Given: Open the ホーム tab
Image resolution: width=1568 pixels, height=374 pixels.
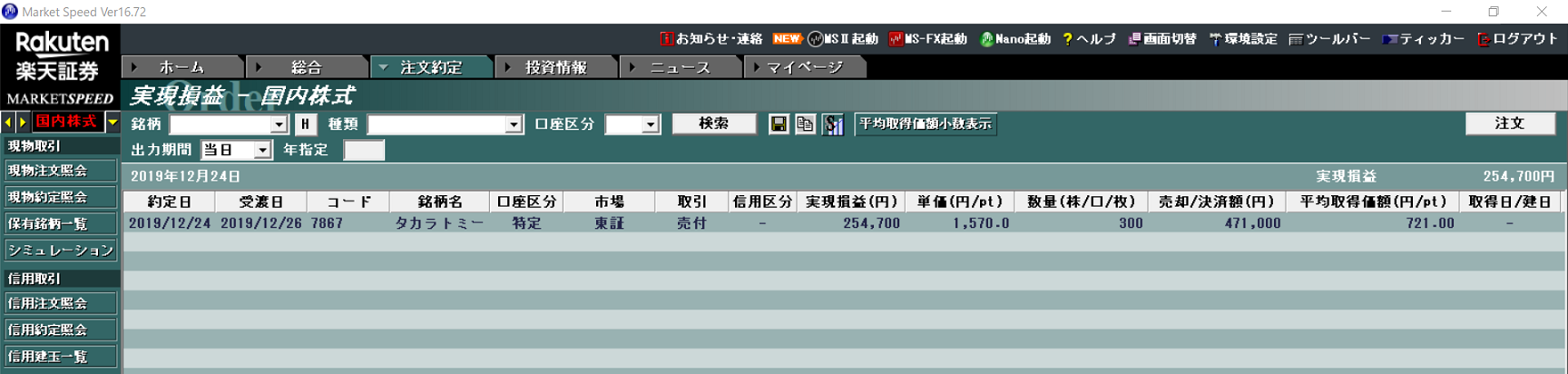Looking at the screenshot, I should click(181, 67).
